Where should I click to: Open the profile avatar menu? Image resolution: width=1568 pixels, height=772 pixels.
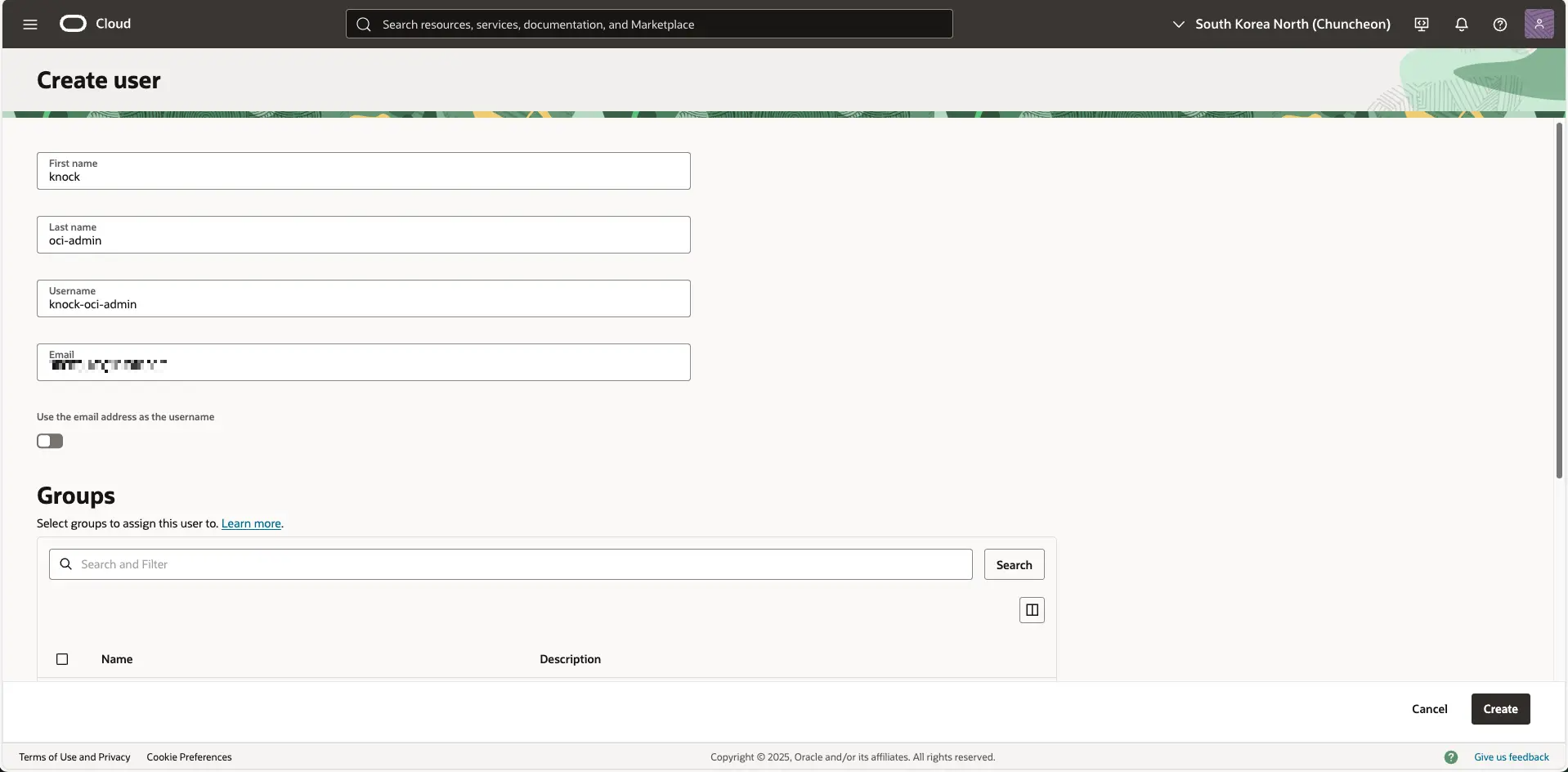tap(1540, 24)
